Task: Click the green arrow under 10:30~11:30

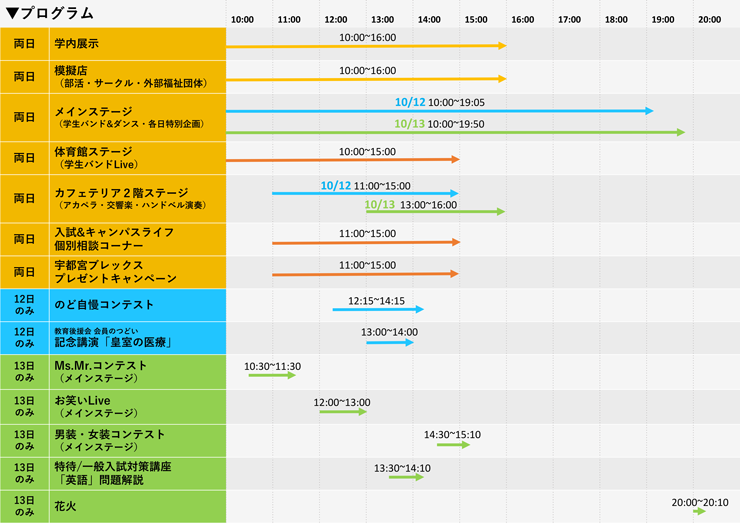Action: click(272, 376)
